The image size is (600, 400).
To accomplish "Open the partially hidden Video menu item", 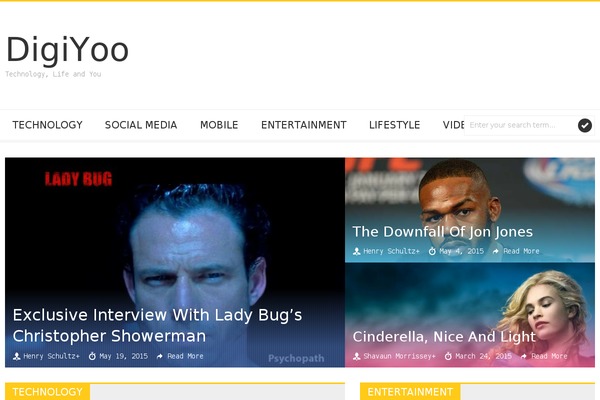I will point(453,125).
